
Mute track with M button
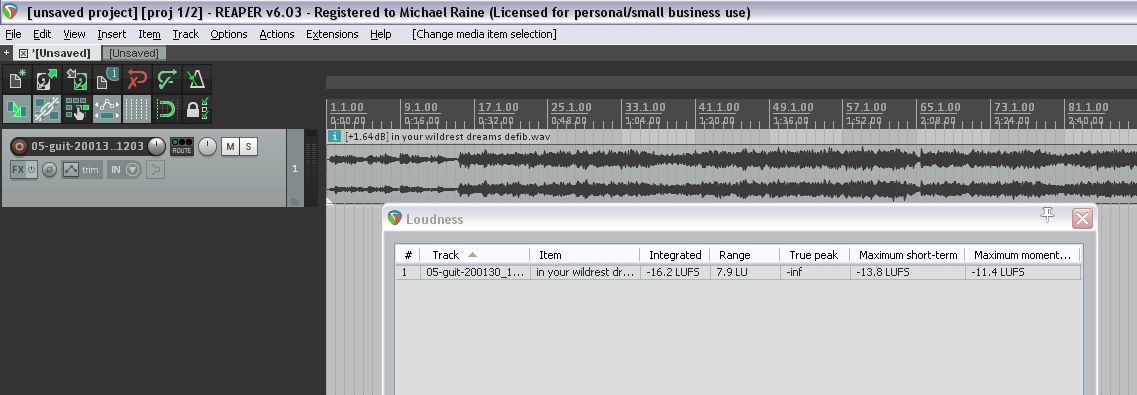tap(230, 146)
